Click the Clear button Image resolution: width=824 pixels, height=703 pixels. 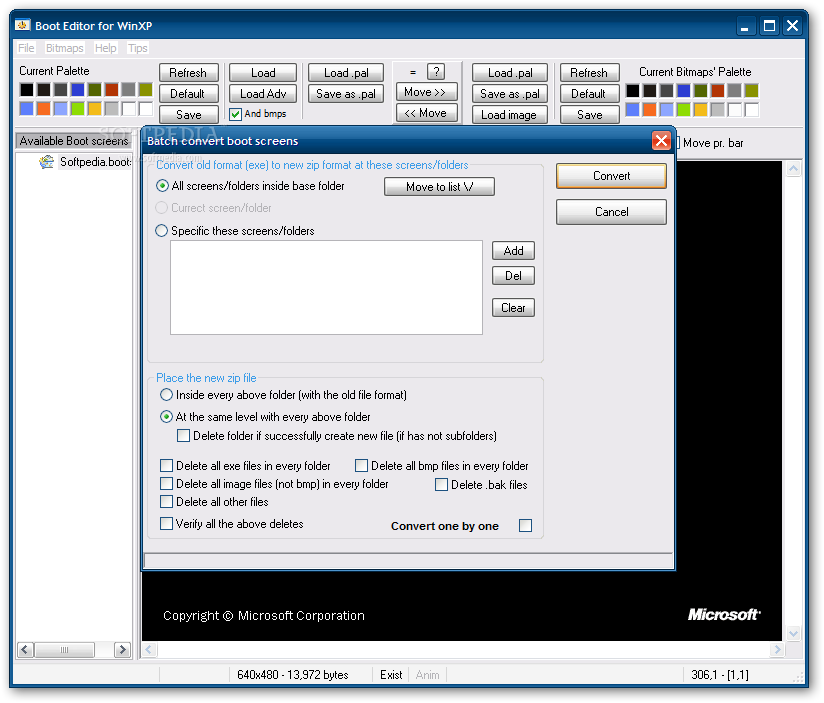[513, 307]
